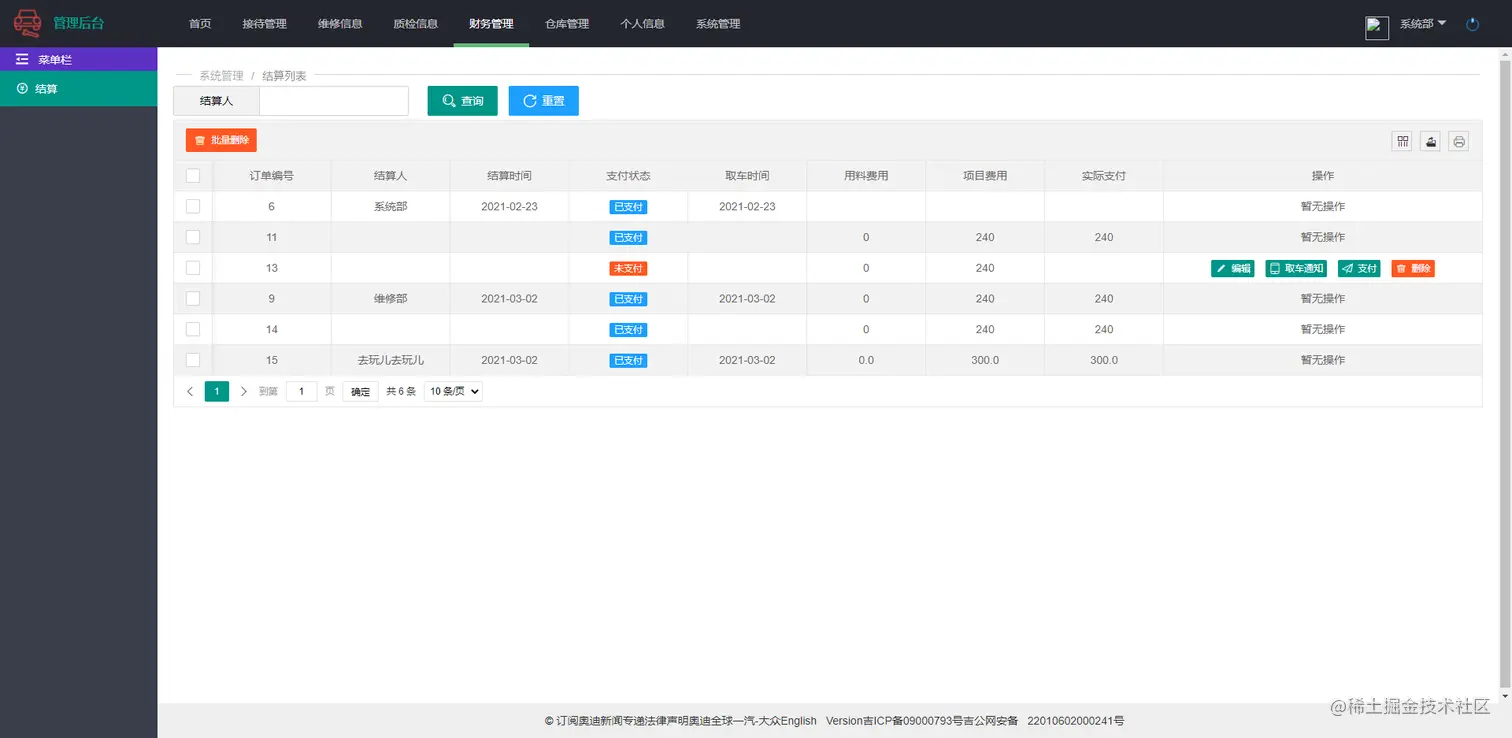Image resolution: width=1512 pixels, height=738 pixels.
Task: Select 结算 in the sidebar
Action: point(78,89)
